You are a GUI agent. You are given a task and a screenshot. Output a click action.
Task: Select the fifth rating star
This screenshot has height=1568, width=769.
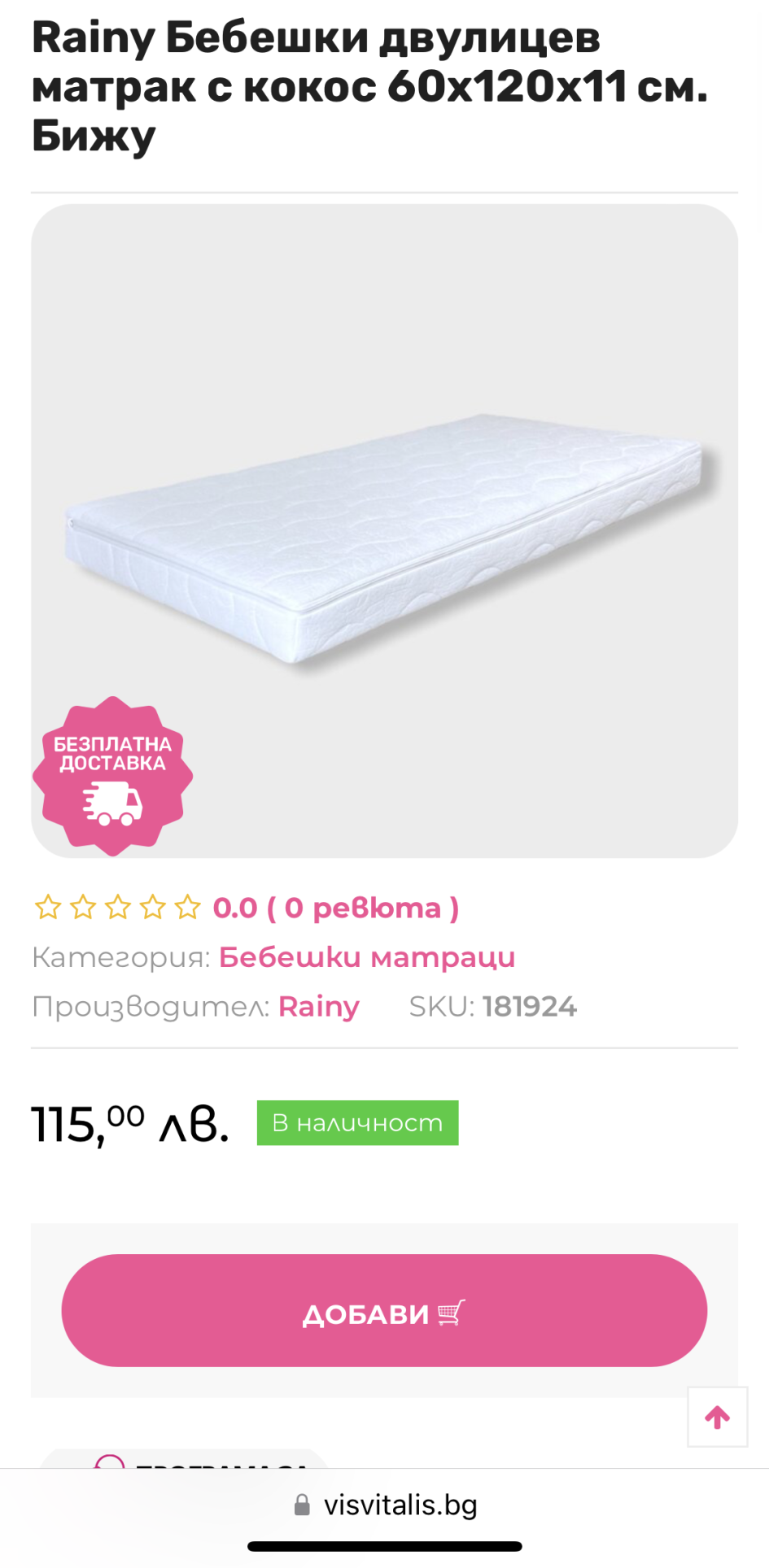click(x=188, y=907)
